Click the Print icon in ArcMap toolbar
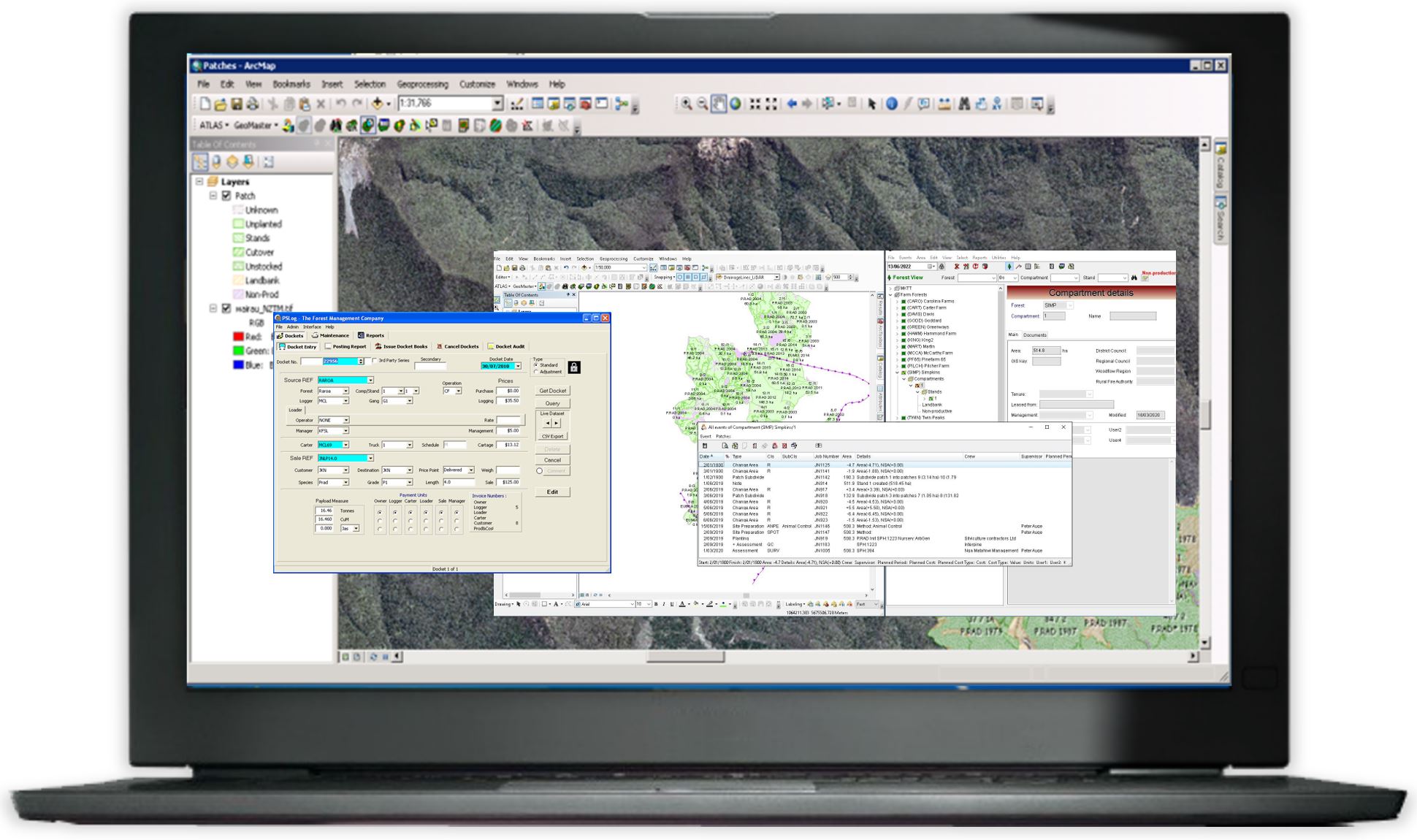 253,104
